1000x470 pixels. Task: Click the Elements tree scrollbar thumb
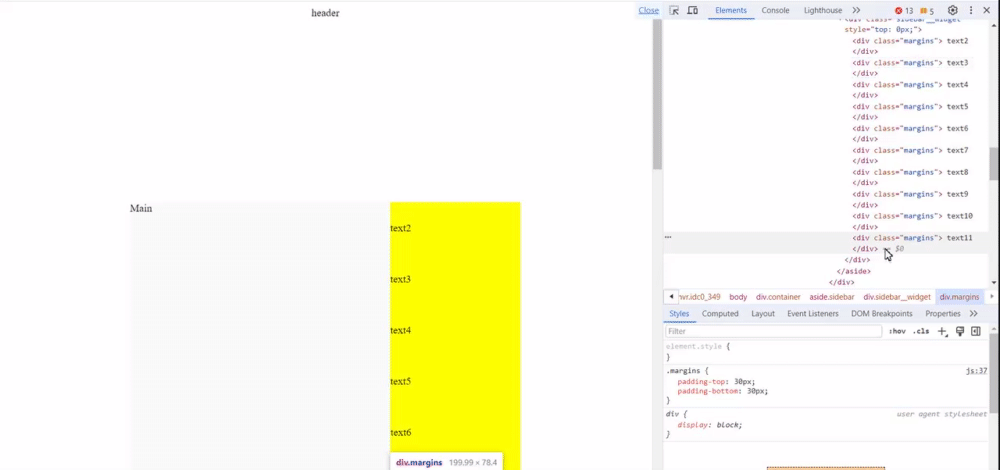pyautogui.click(x=994, y=163)
